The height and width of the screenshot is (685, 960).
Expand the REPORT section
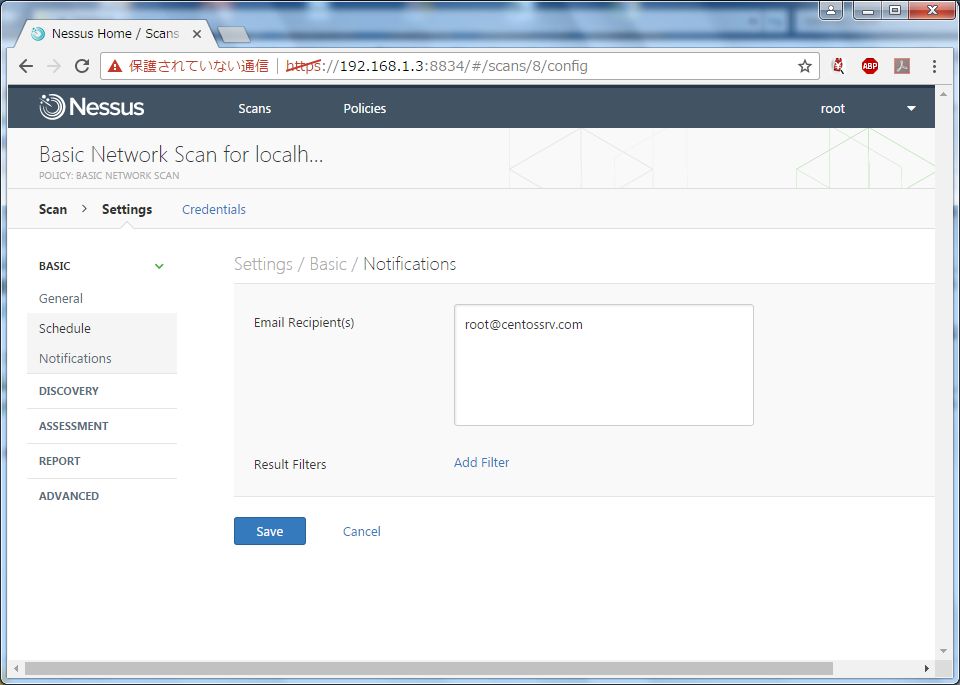point(102,461)
